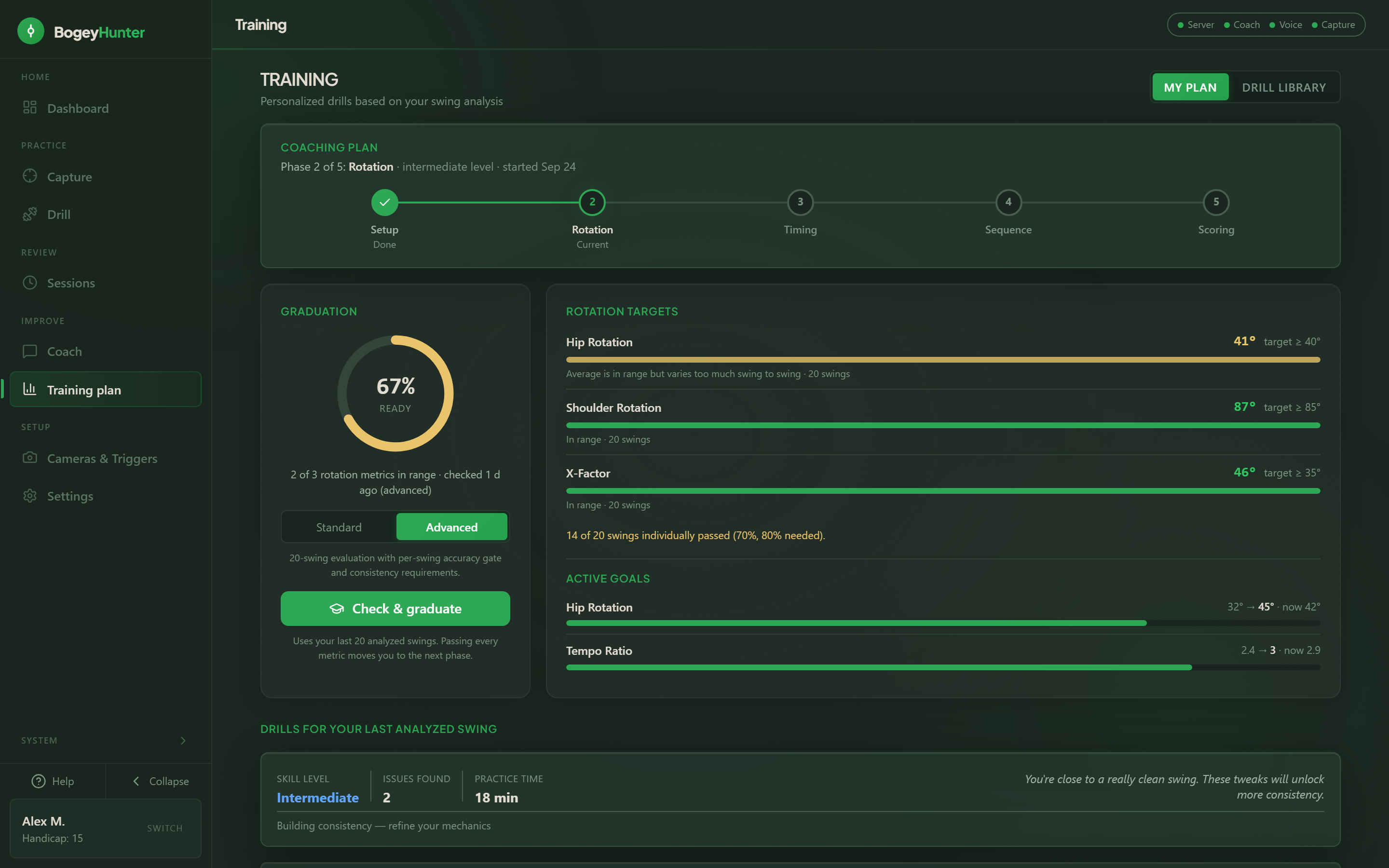Open the Settings gear icon
Viewport: 1389px width, 868px height.
[x=30, y=495]
